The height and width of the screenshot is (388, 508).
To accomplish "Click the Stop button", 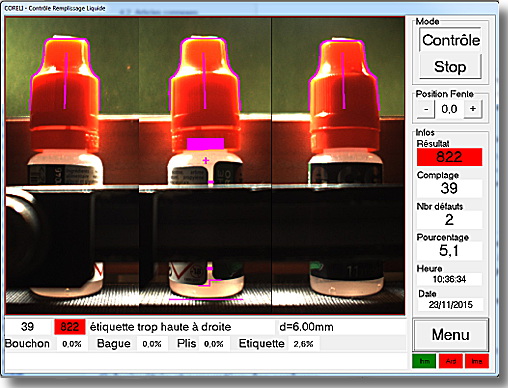I will (x=450, y=67).
